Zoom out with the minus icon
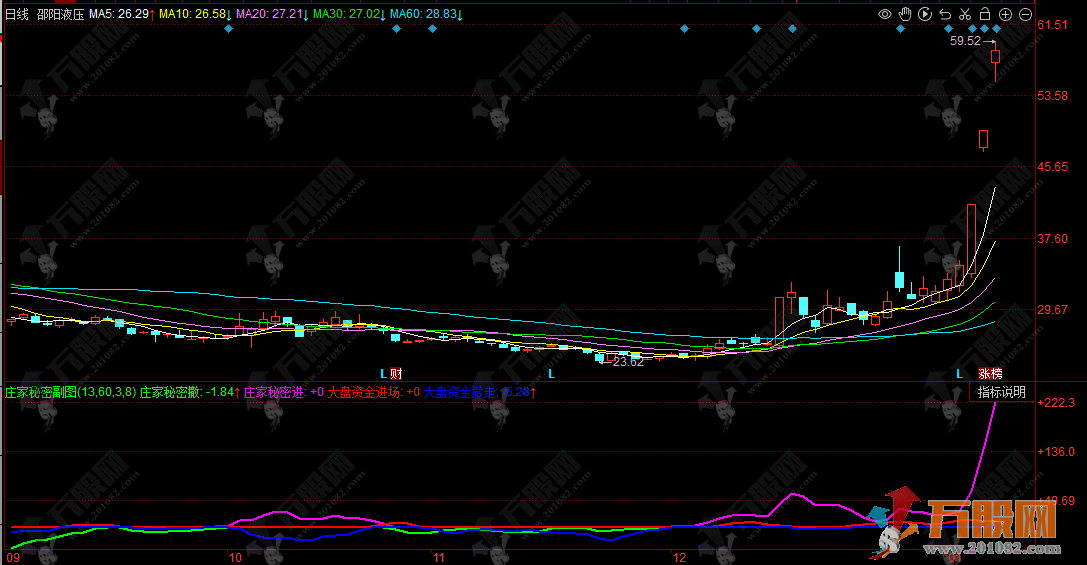Viewport: 1087px width, 565px height. click(1025, 14)
